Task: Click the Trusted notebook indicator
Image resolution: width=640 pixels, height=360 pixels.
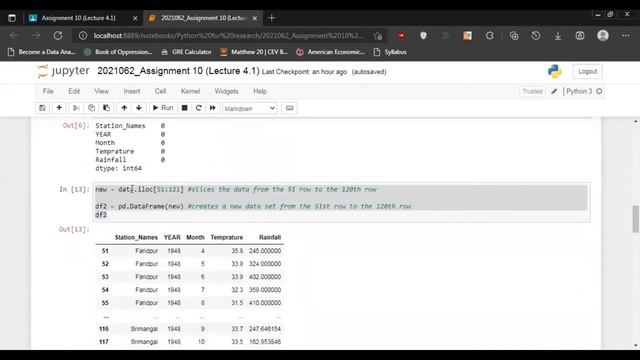Action: (x=532, y=91)
